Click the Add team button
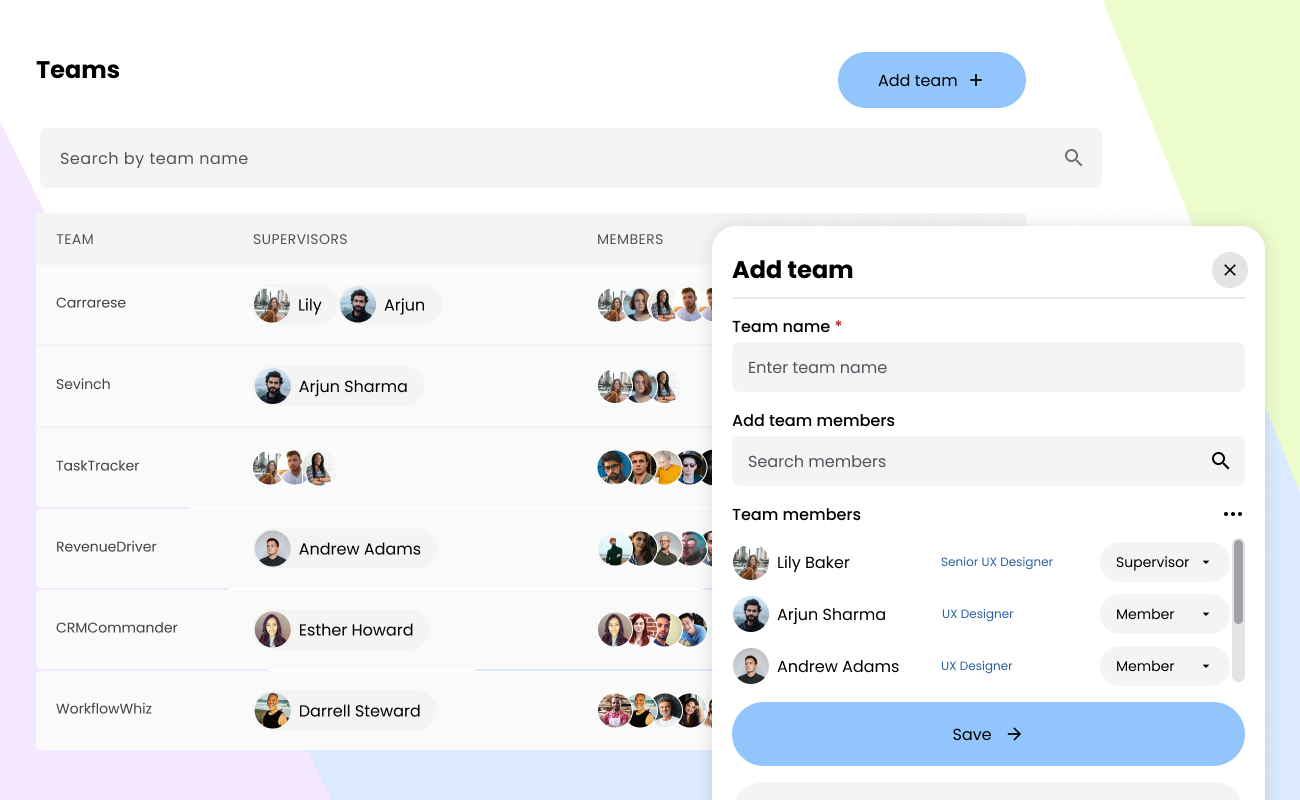 click(x=931, y=80)
